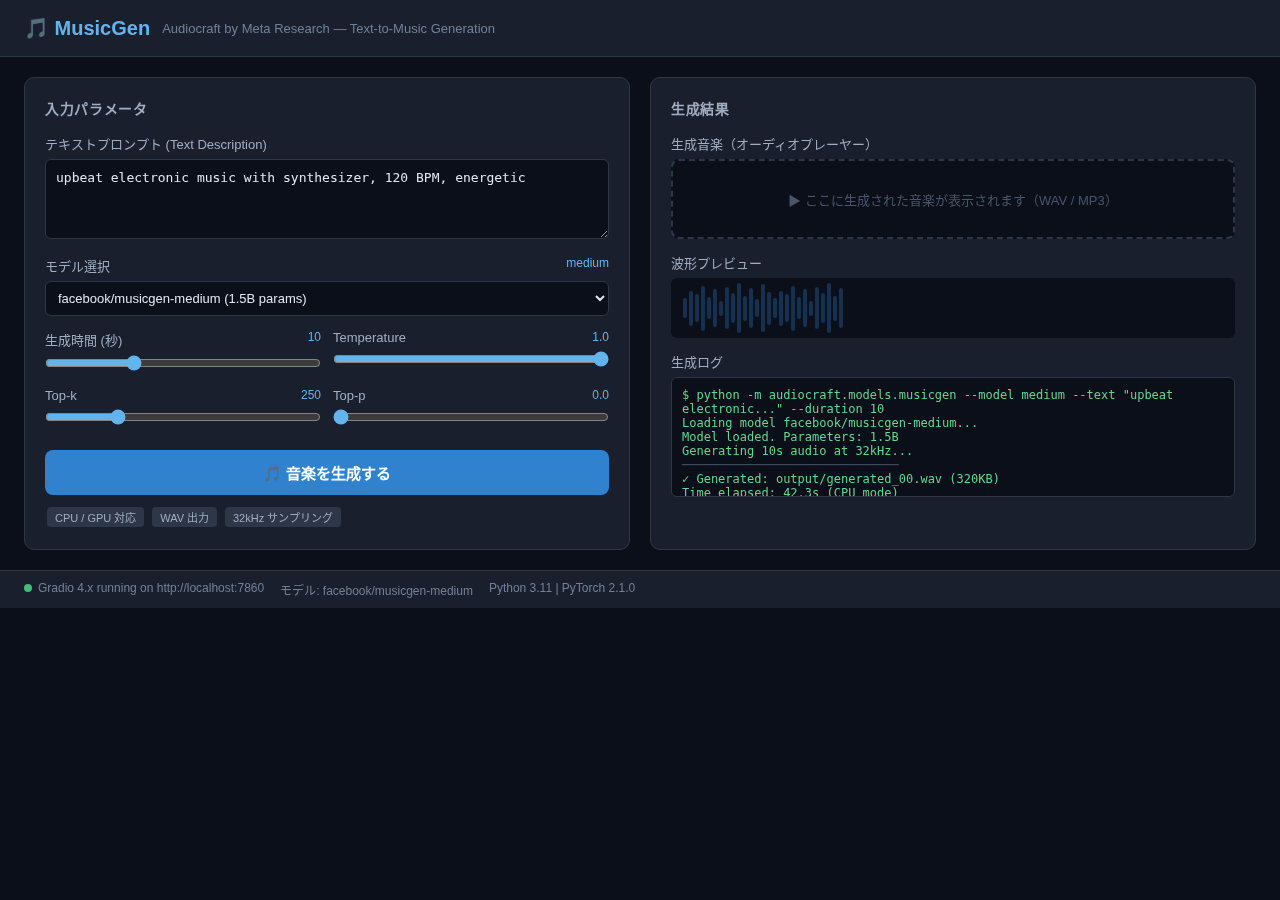Click the モデル選択 label

78,267
